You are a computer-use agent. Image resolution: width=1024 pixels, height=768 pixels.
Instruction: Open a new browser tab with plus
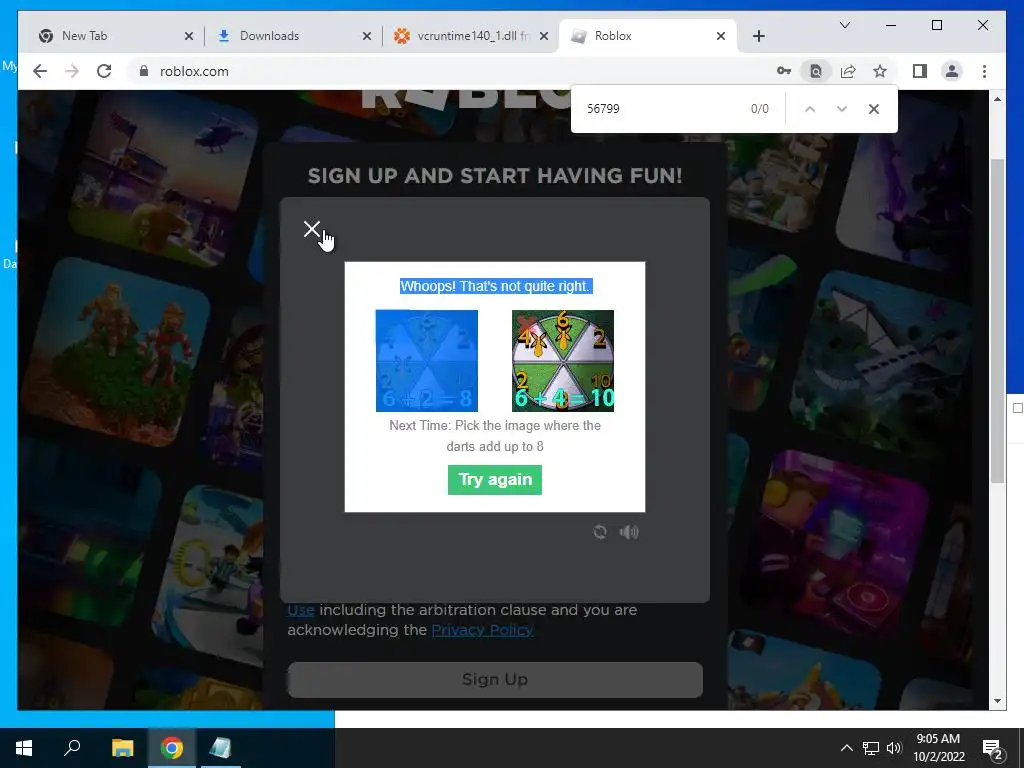[758, 36]
